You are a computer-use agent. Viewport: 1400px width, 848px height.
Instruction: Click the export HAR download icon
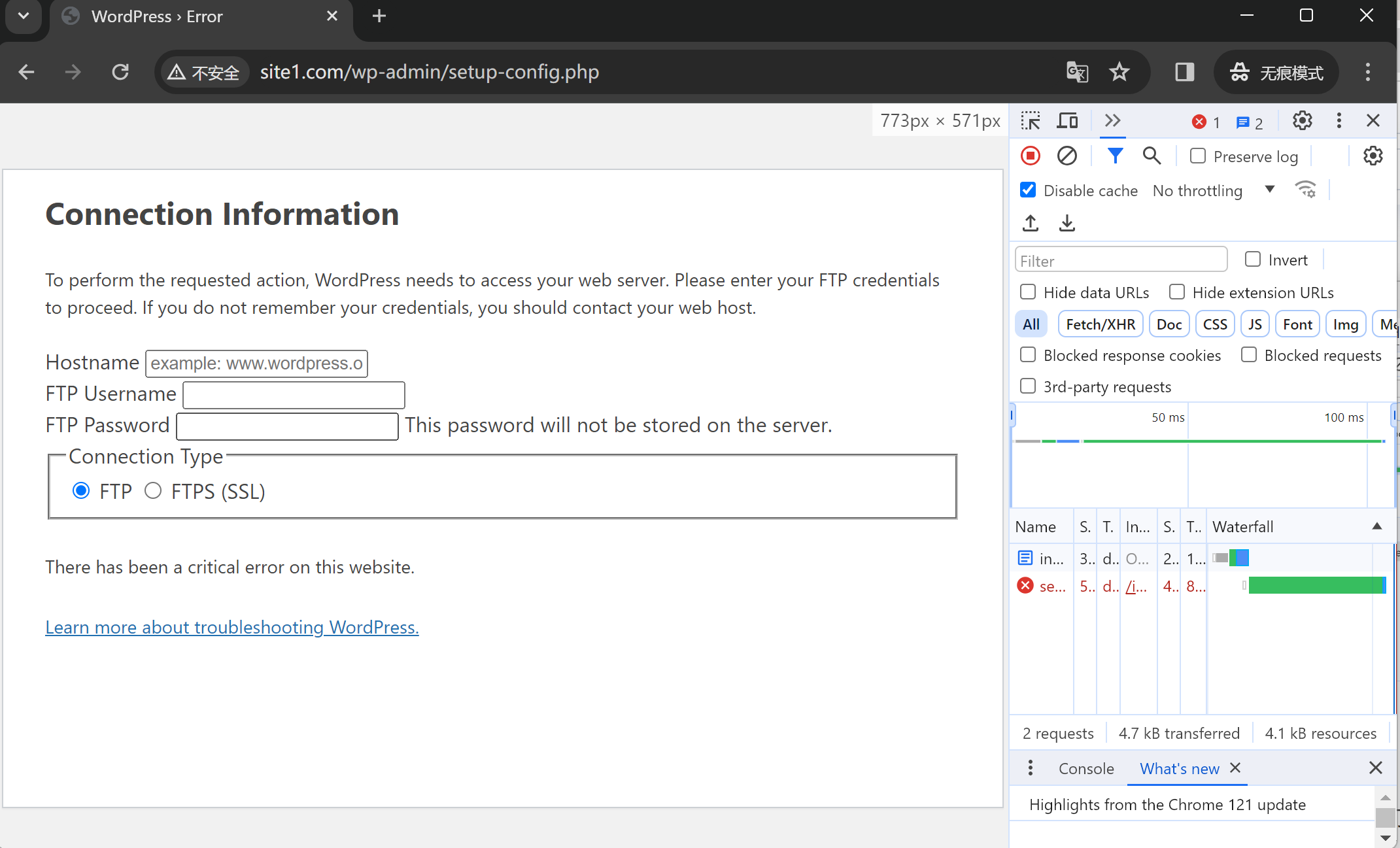click(x=1067, y=223)
